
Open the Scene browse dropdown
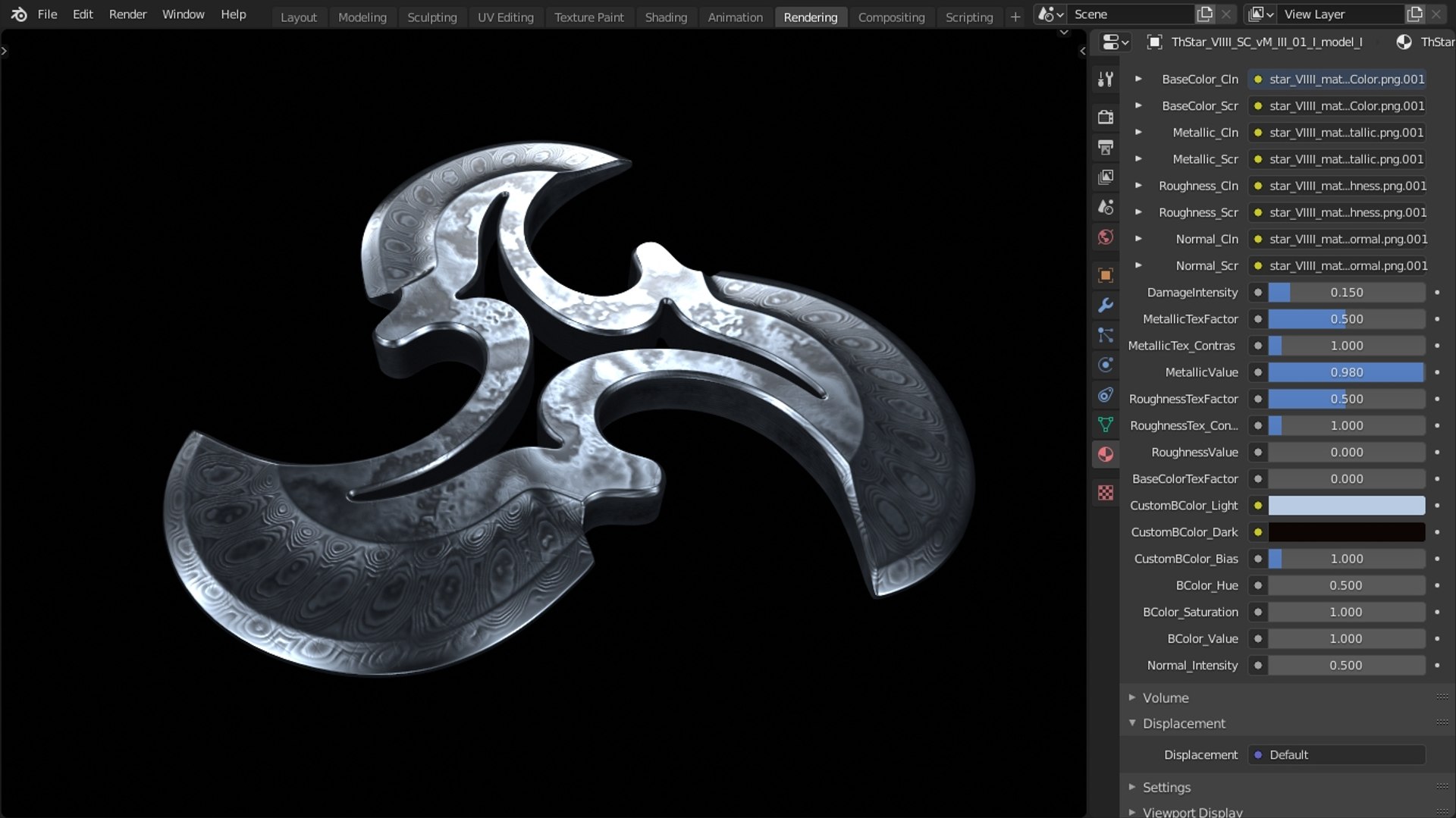tap(1050, 14)
